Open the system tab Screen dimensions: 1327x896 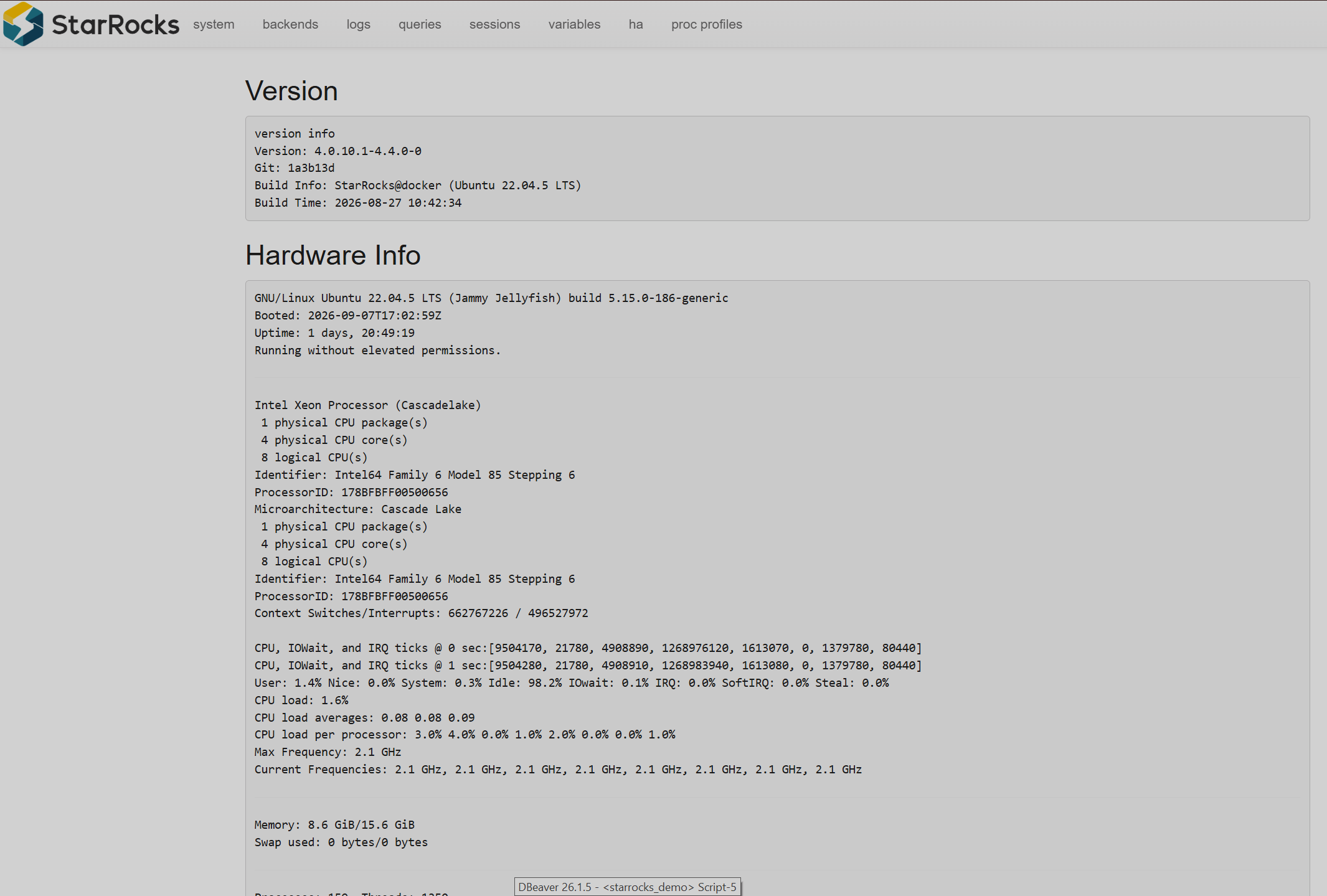[x=214, y=24]
